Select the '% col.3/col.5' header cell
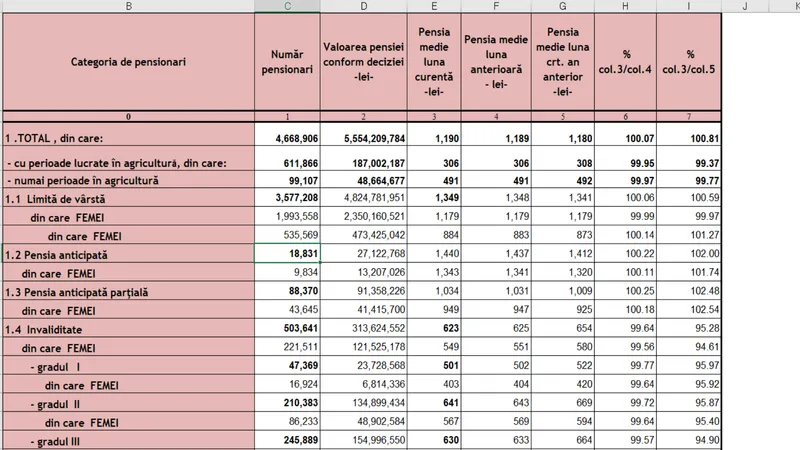The width and height of the screenshot is (800, 450). [690, 62]
